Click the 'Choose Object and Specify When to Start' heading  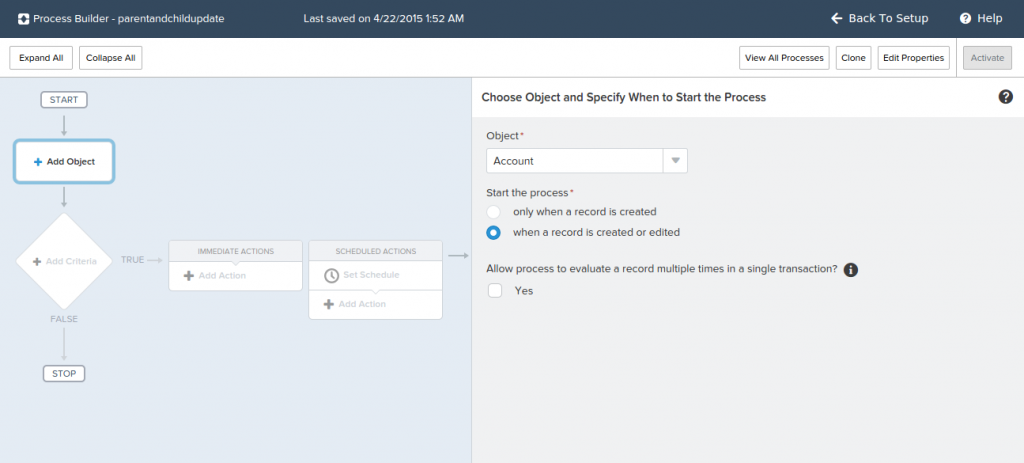pos(624,97)
